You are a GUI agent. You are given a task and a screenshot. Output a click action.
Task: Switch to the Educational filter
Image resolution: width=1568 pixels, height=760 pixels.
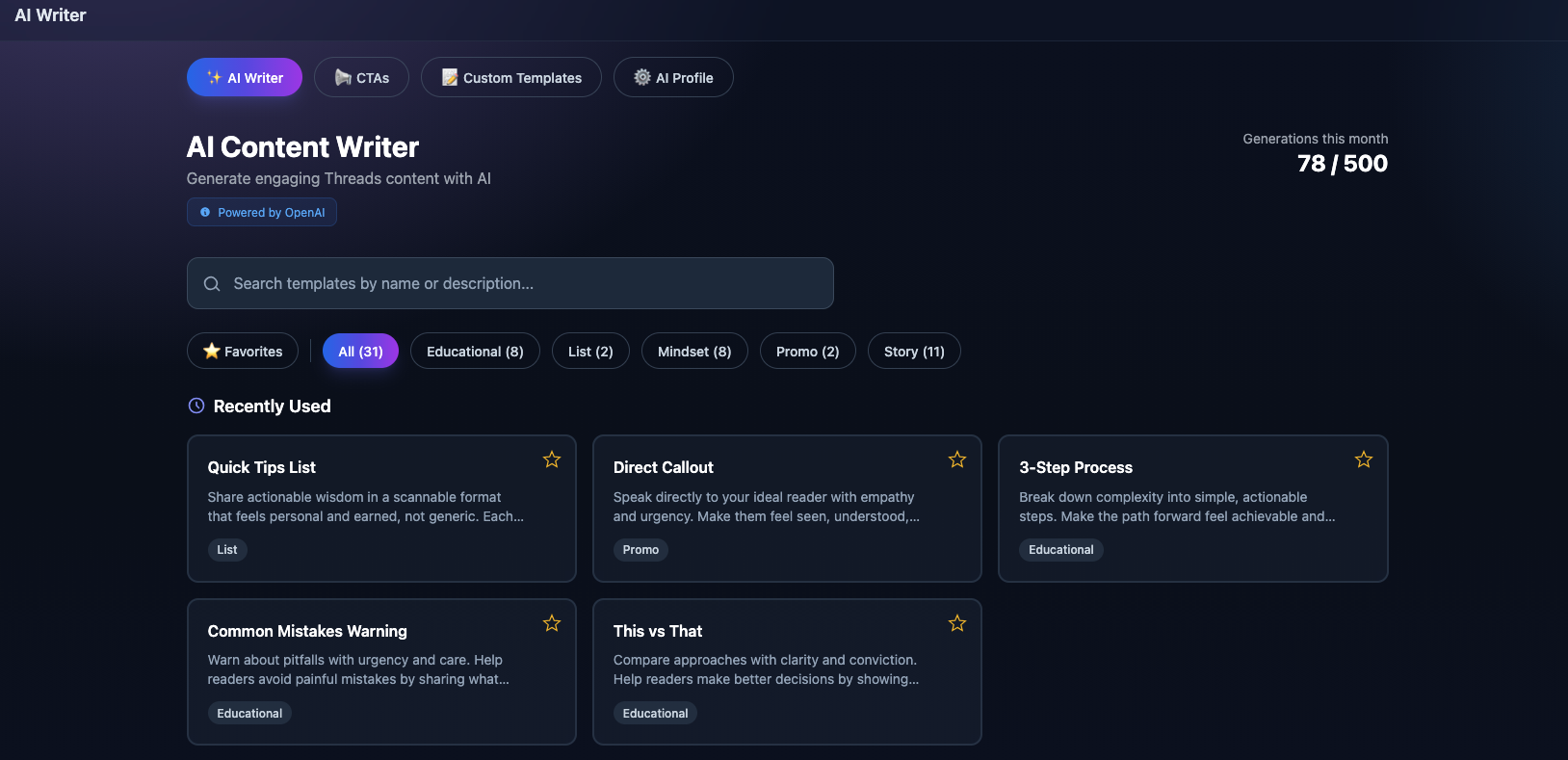(x=475, y=351)
